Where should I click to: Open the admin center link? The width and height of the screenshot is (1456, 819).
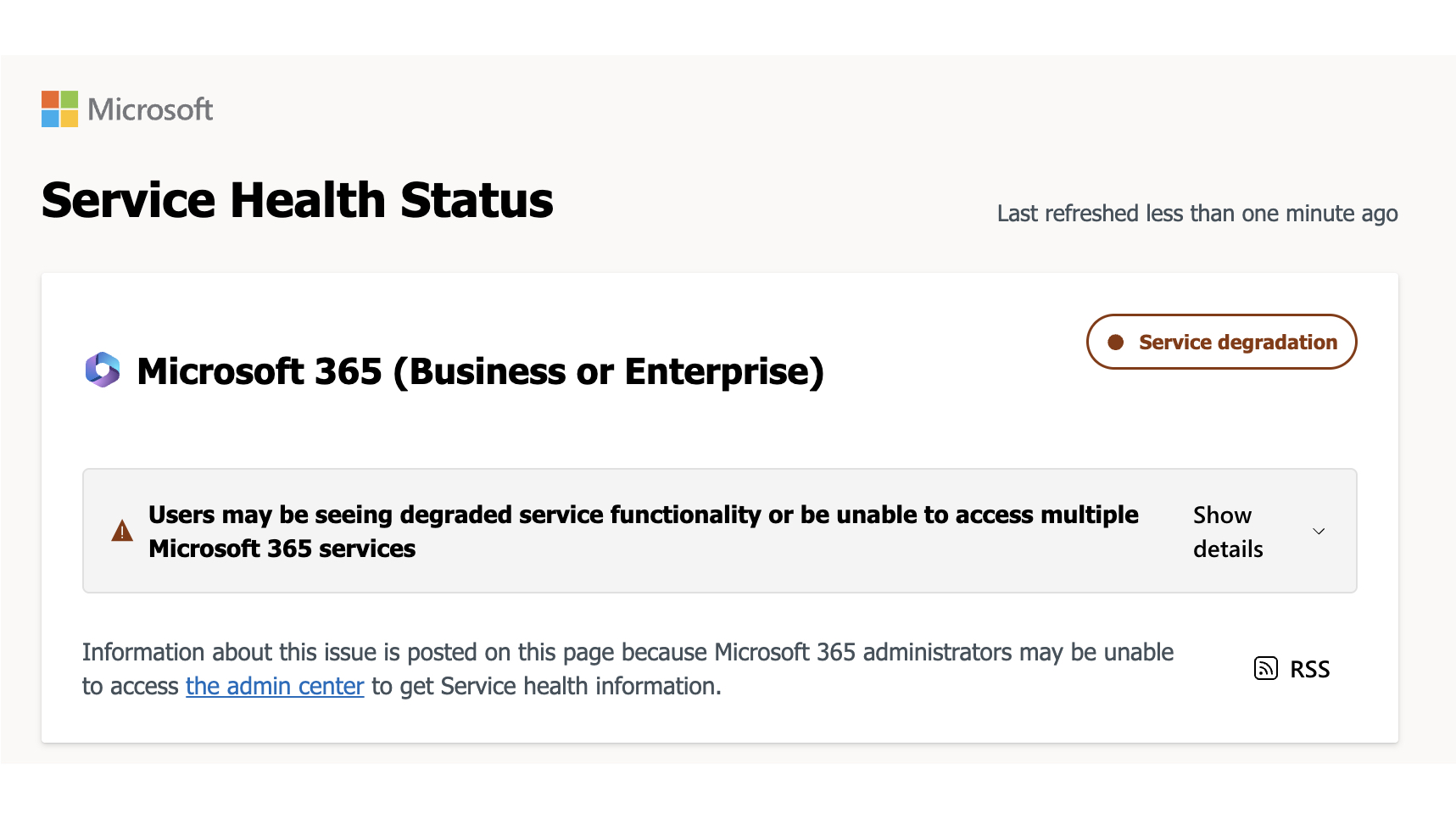274,686
